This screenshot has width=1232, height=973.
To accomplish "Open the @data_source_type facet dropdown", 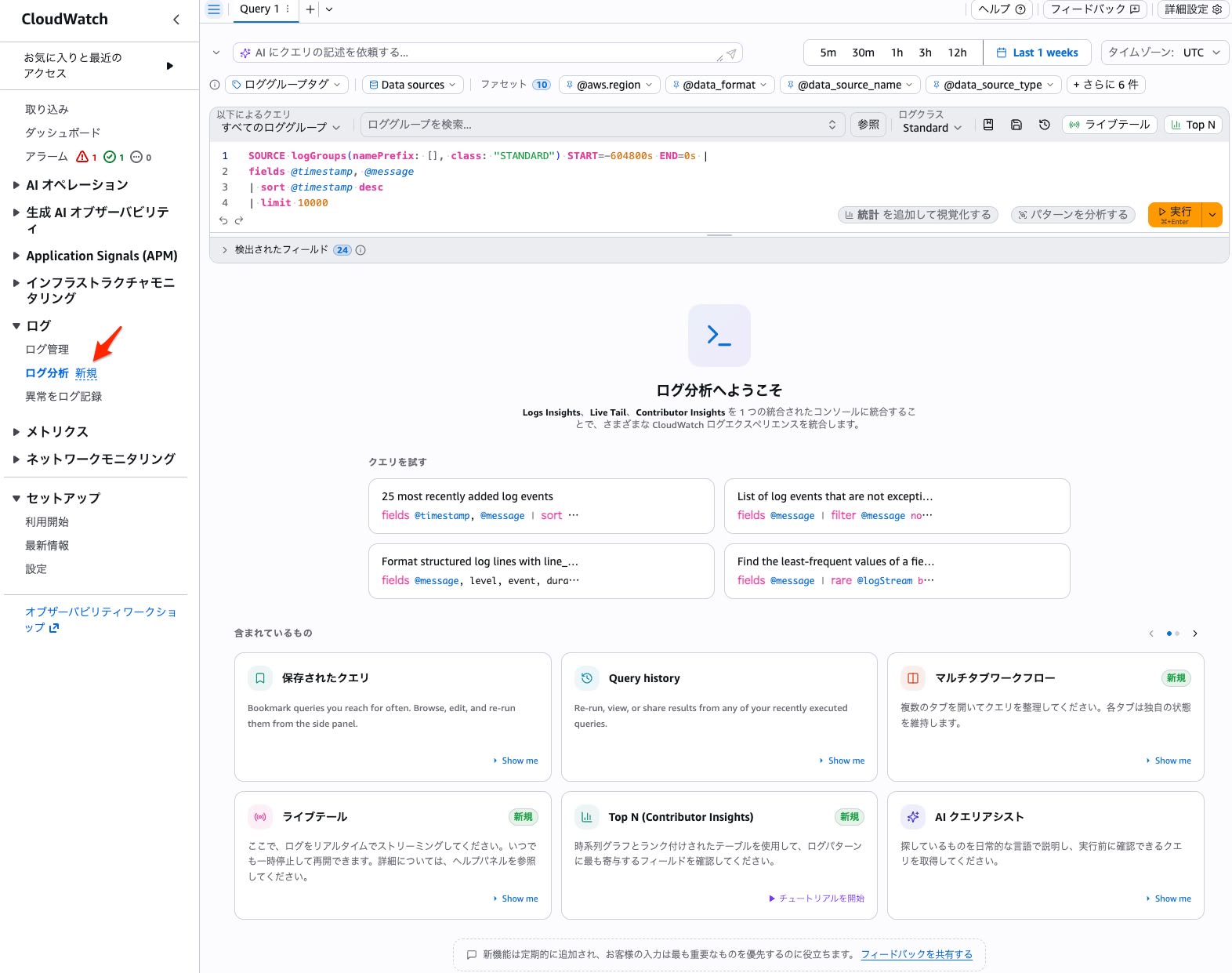I will click(x=993, y=85).
